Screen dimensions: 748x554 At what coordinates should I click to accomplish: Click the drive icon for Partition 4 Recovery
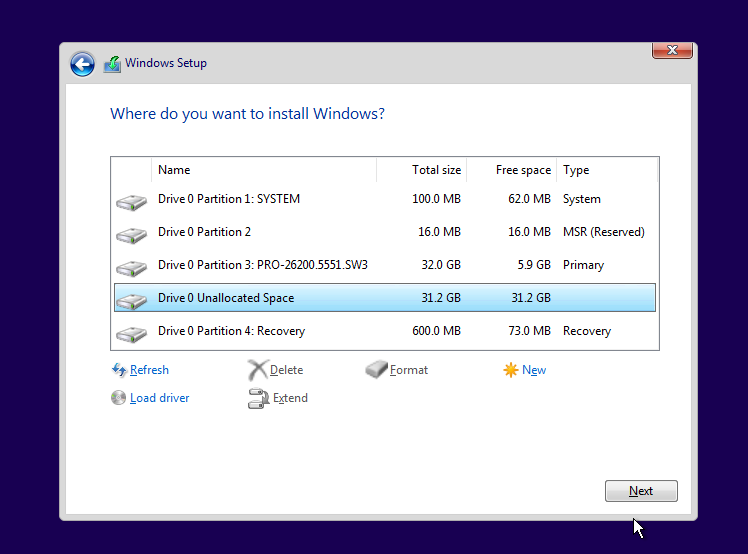[131, 334]
